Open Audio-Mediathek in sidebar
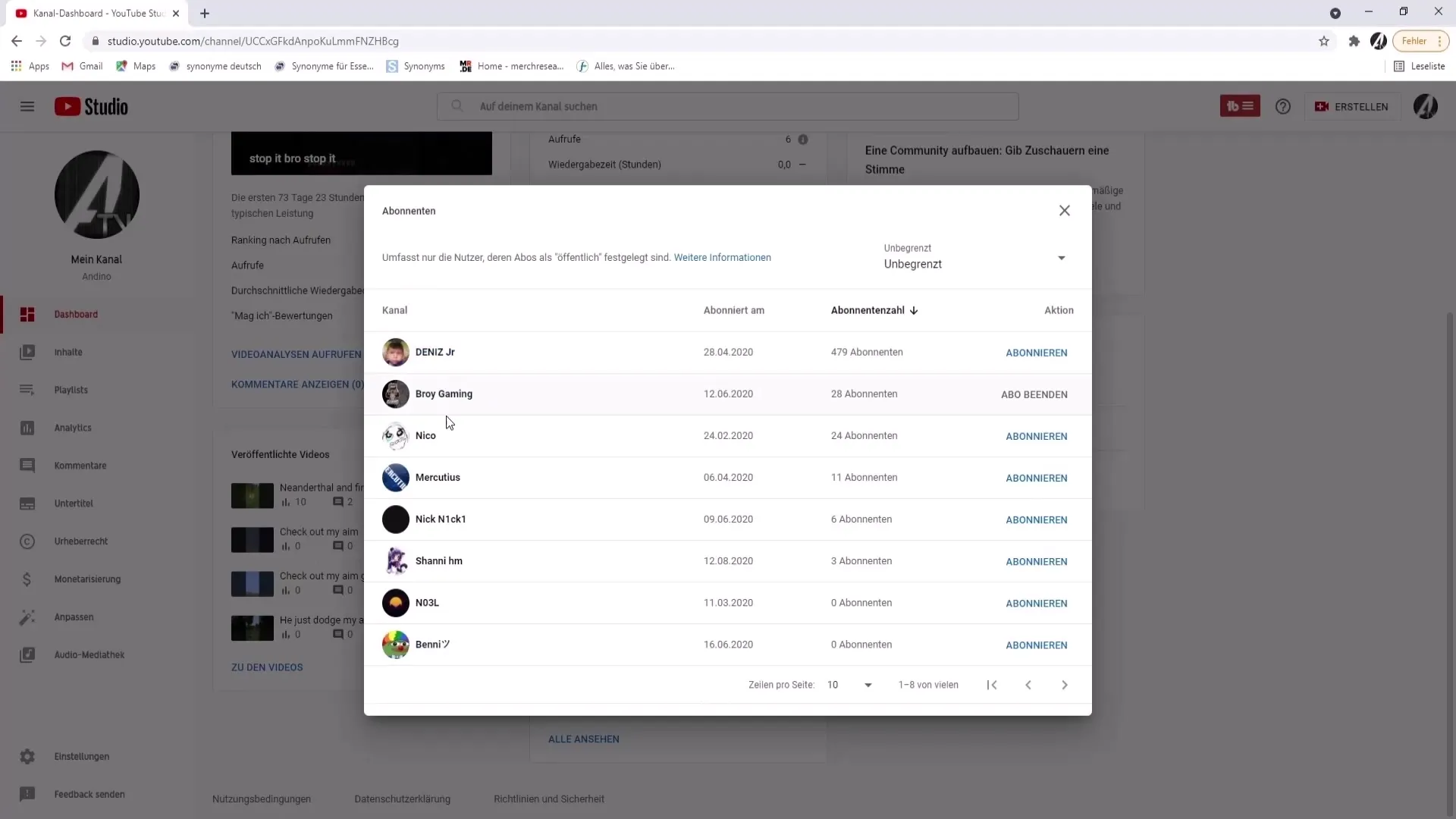Viewport: 1456px width, 819px height. pyautogui.click(x=89, y=654)
